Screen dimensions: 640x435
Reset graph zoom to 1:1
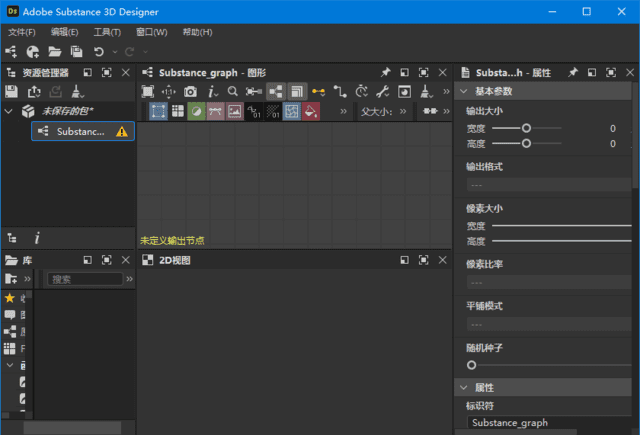(x=169, y=91)
